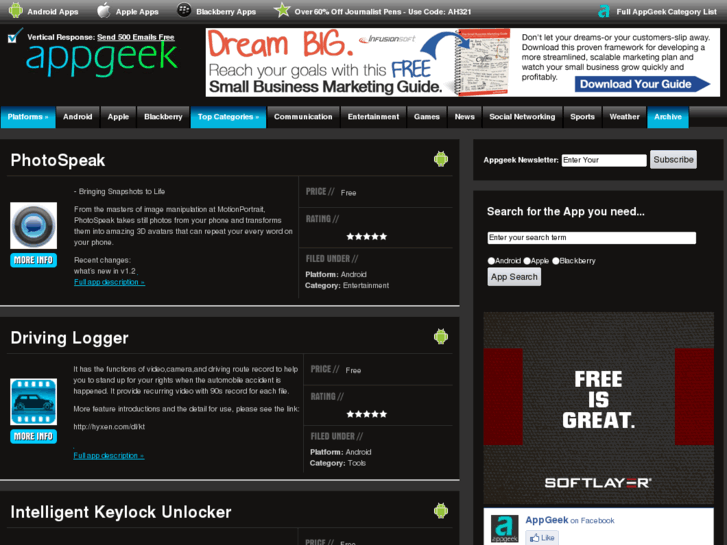Open the PhotoSpeak app thumbnail
The height and width of the screenshot is (545, 727).
(33, 225)
